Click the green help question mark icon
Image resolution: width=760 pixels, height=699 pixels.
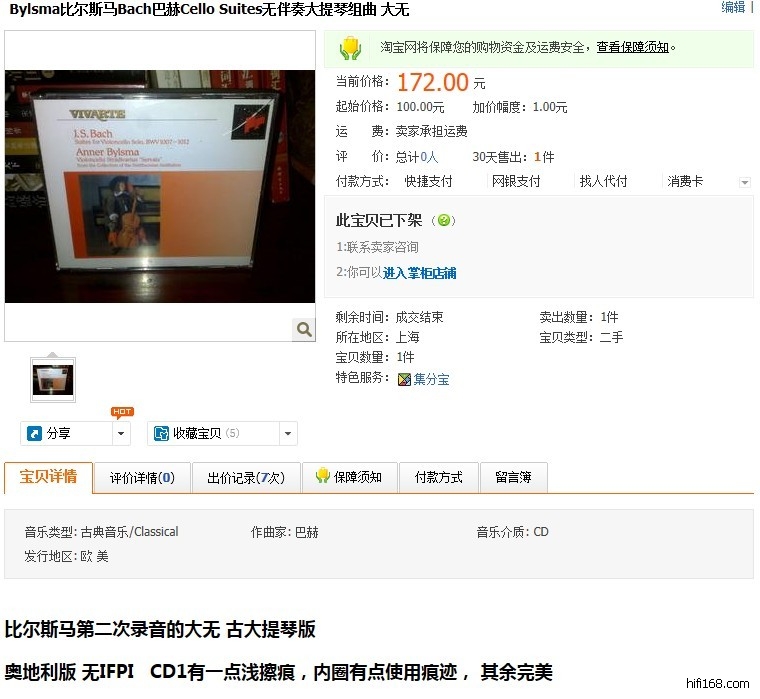click(x=445, y=221)
